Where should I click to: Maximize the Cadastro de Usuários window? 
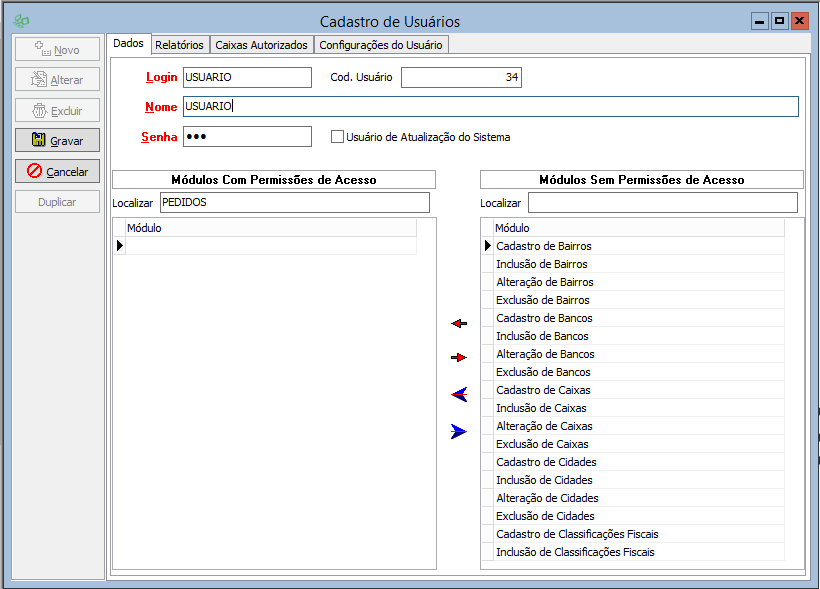pyautogui.click(x=779, y=21)
